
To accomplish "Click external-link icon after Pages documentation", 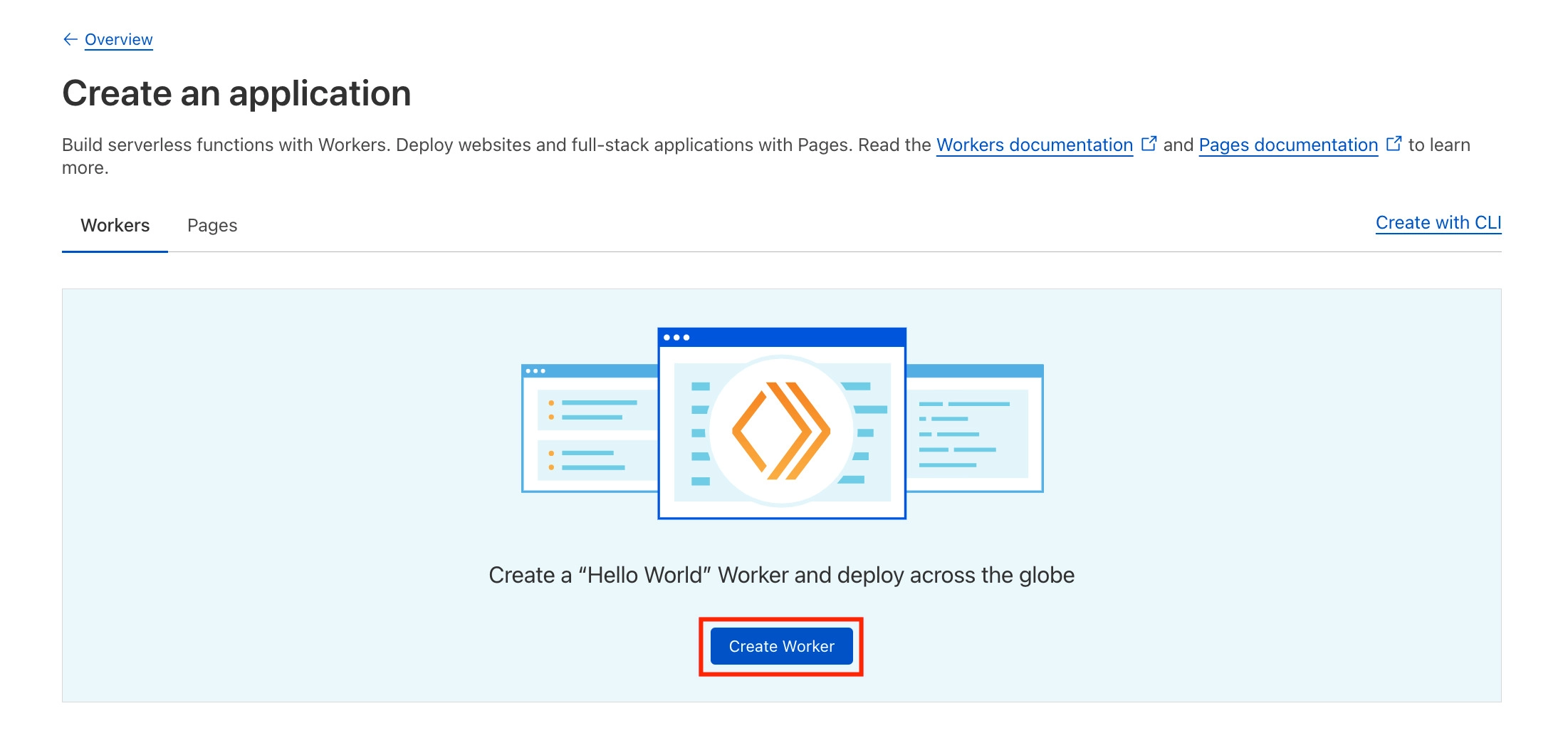I will (1394, 144).
